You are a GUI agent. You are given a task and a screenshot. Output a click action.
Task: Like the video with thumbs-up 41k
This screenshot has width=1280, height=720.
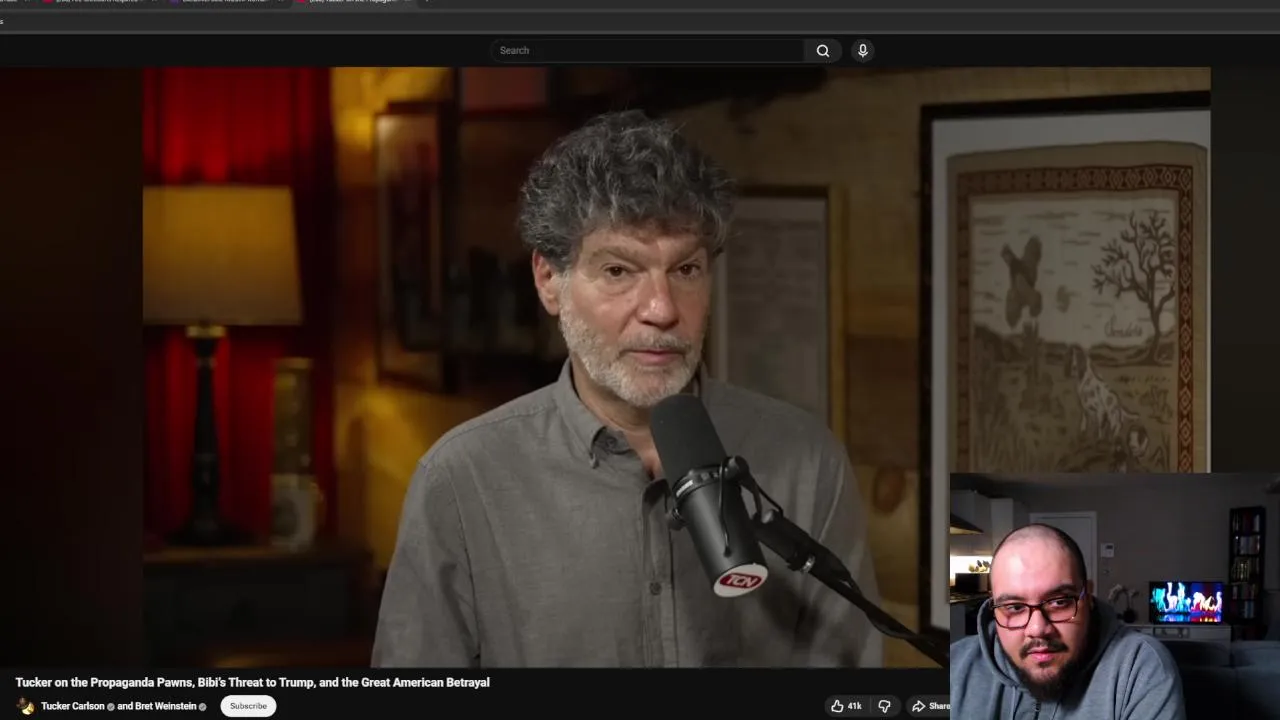pos(846,706)
